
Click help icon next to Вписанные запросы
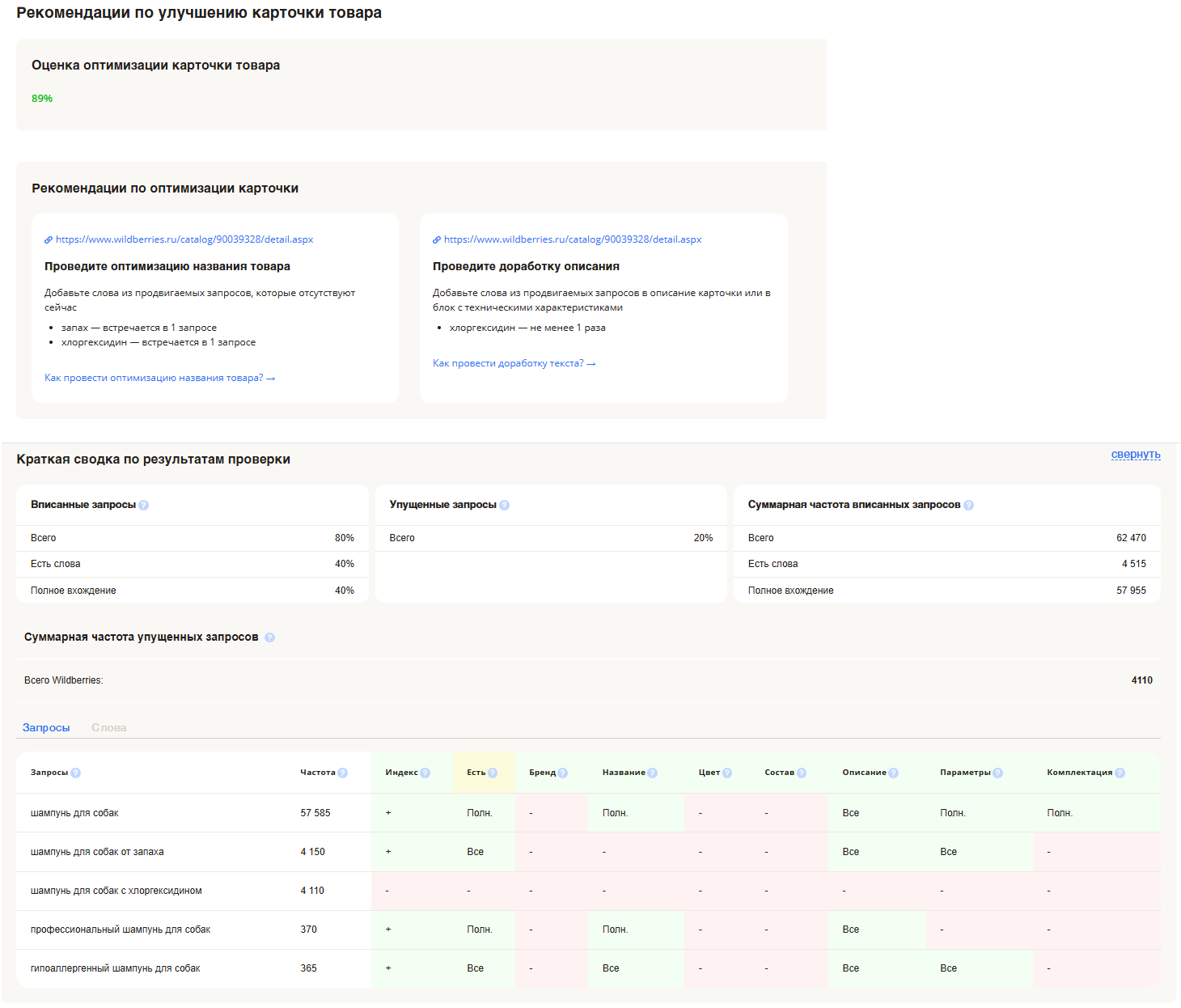pos(144,506)
